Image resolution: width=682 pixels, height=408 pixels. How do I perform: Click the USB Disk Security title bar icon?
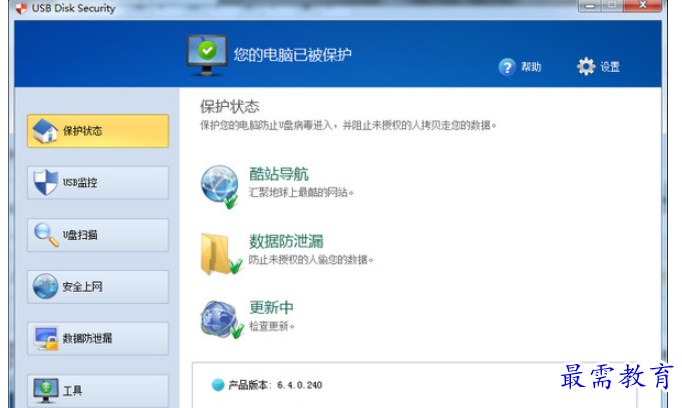21,8
